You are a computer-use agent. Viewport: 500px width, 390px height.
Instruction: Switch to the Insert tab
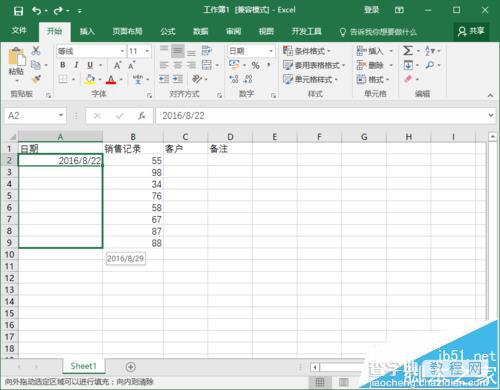87,32
